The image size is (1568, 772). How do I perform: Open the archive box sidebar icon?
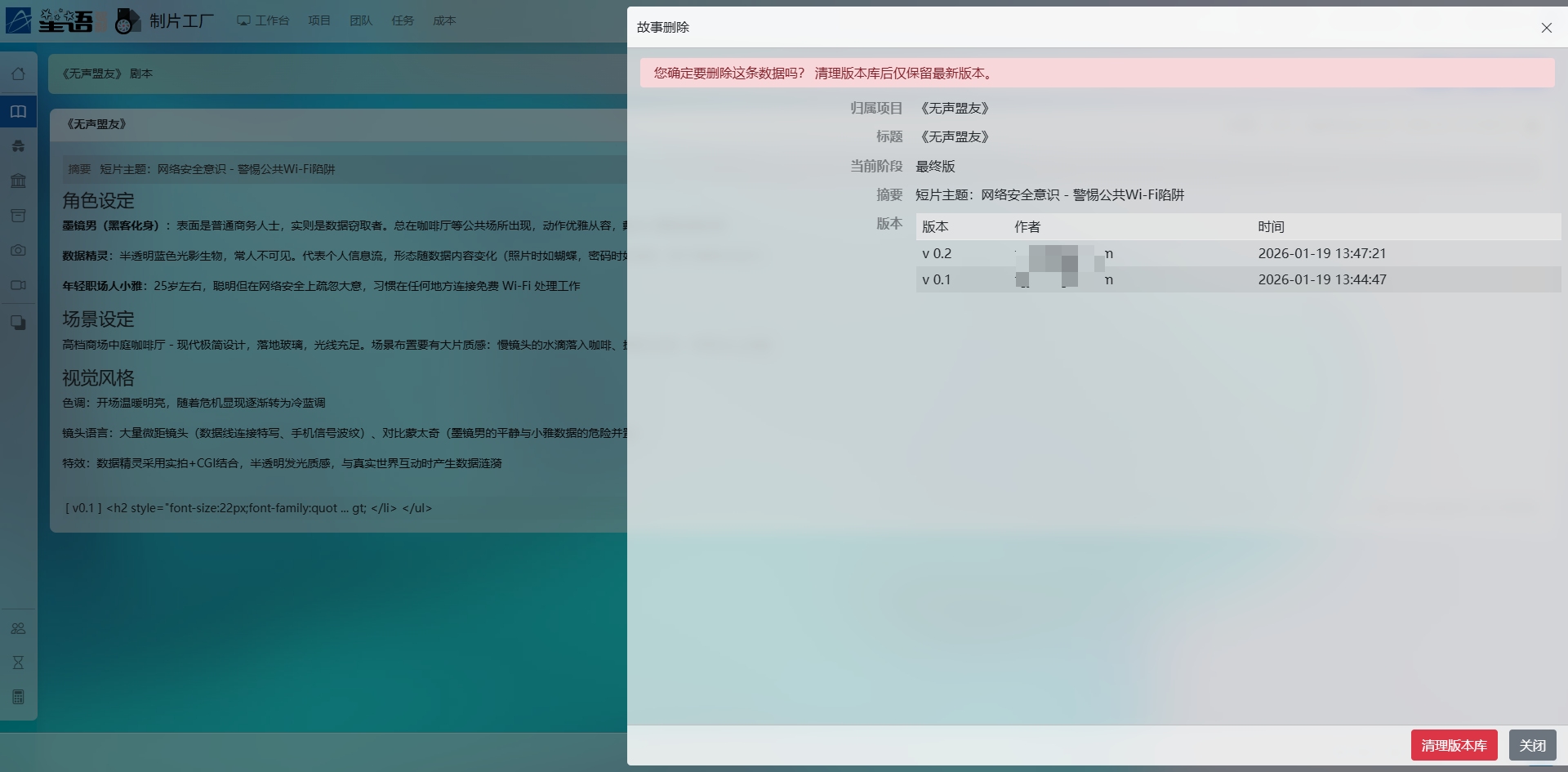pyautogui.click(x=18, y=216)
